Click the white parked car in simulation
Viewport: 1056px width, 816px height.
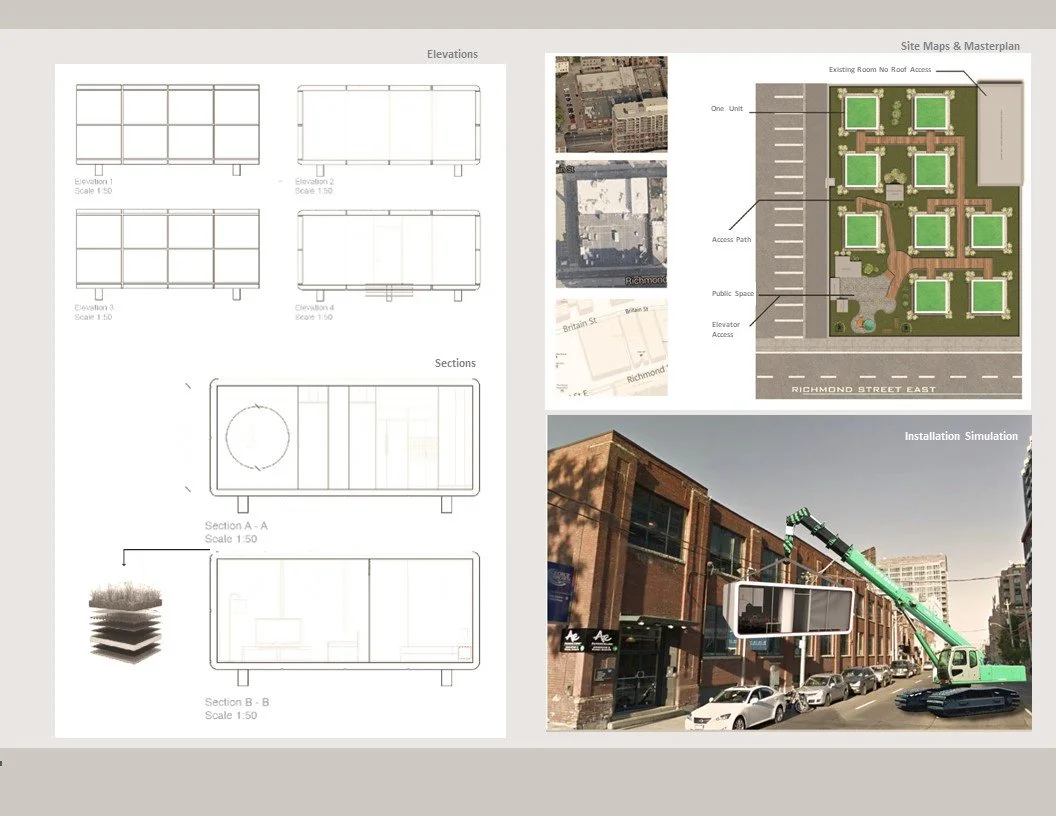pos(734,708)
